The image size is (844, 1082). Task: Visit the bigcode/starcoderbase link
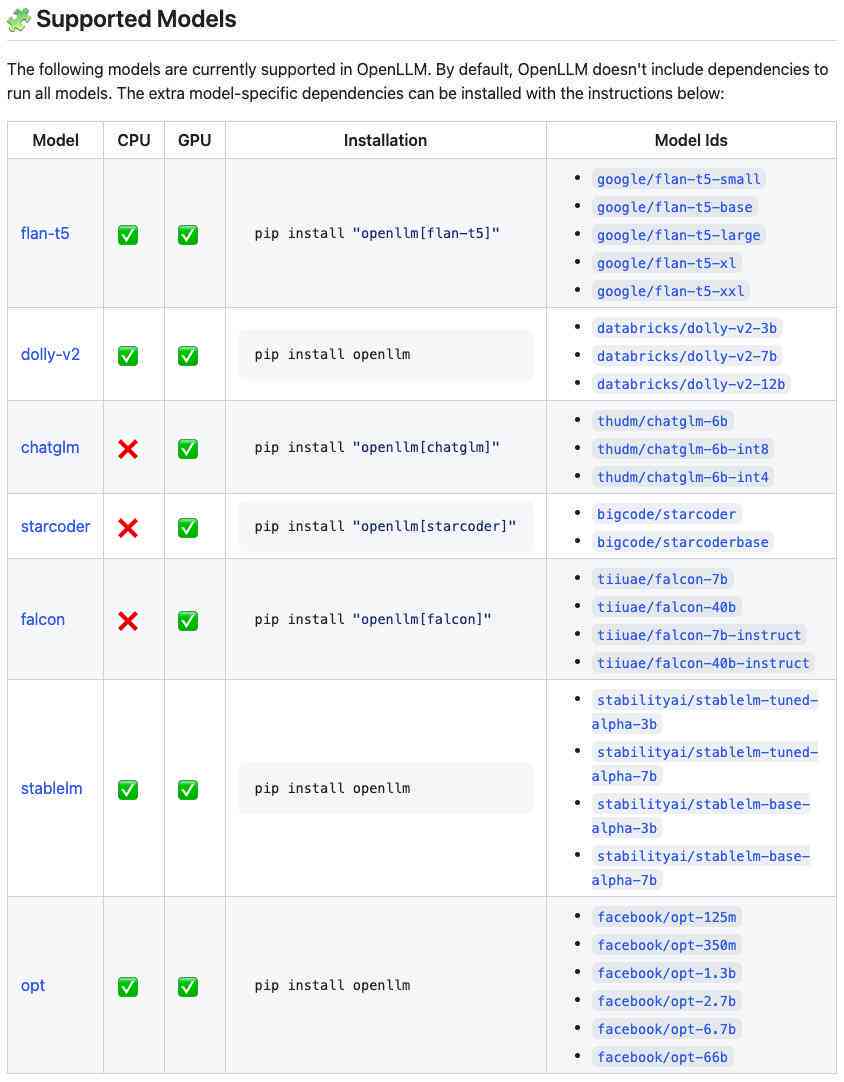point(683,542)
